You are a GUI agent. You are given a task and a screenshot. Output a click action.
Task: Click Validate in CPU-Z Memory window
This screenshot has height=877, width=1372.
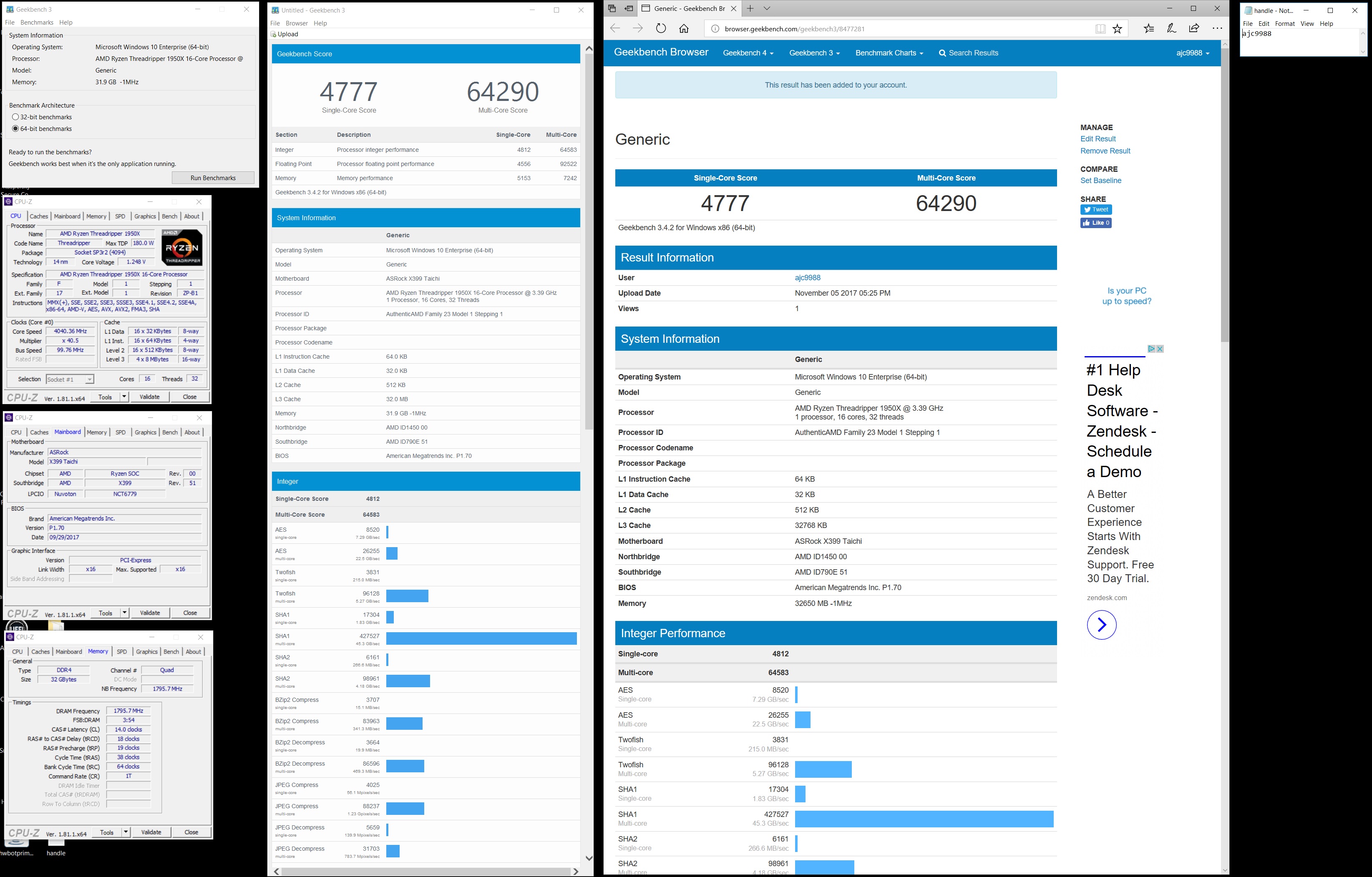pyautogui.click(x=151, y=832)
